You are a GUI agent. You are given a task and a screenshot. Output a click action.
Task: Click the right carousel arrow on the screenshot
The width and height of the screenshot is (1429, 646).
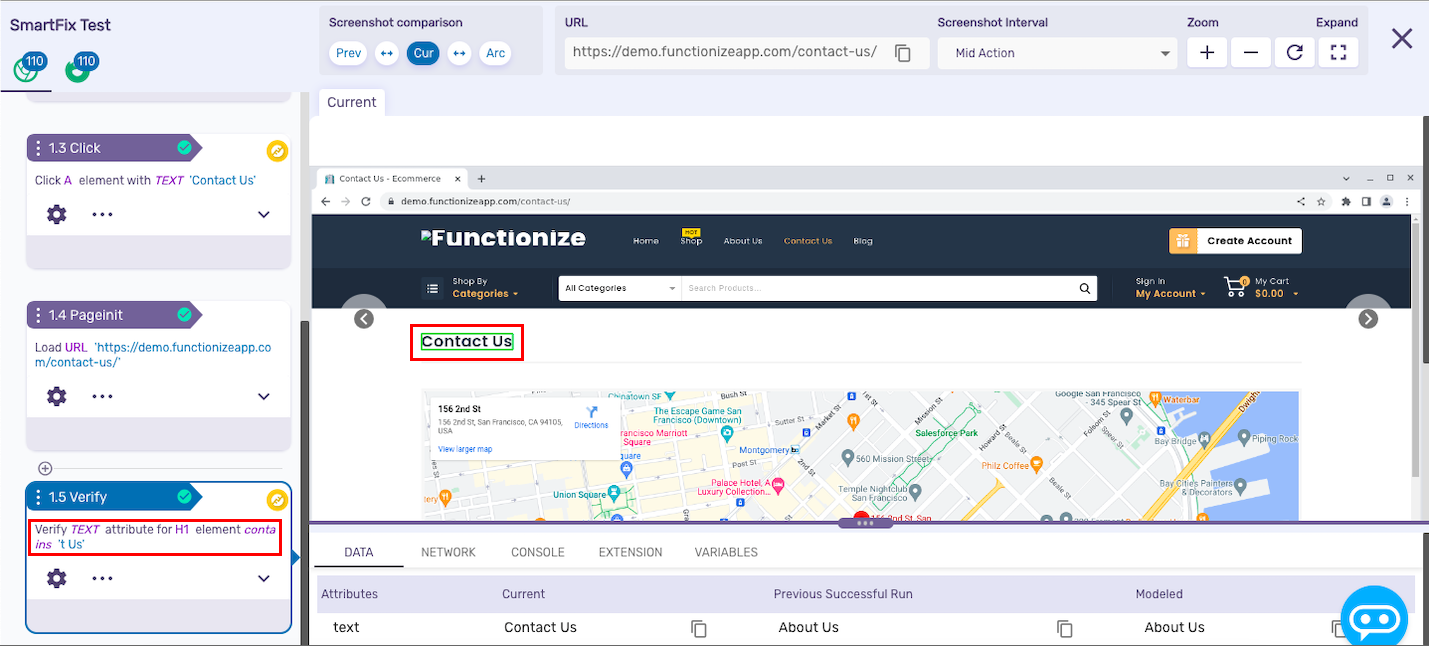pos(1368,319)
